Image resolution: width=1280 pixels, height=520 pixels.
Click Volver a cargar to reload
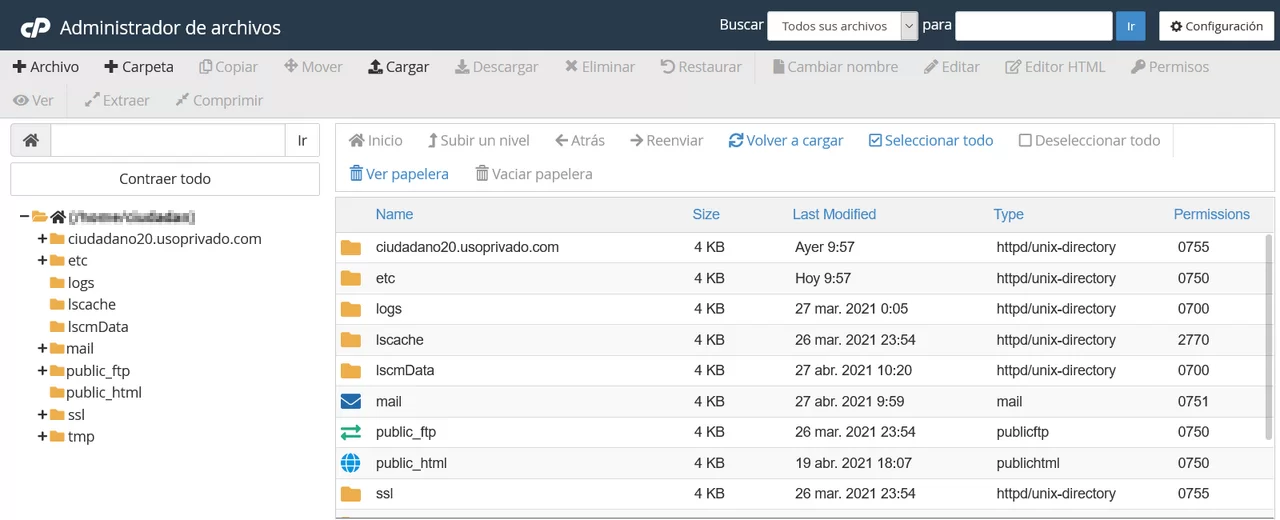786,141
